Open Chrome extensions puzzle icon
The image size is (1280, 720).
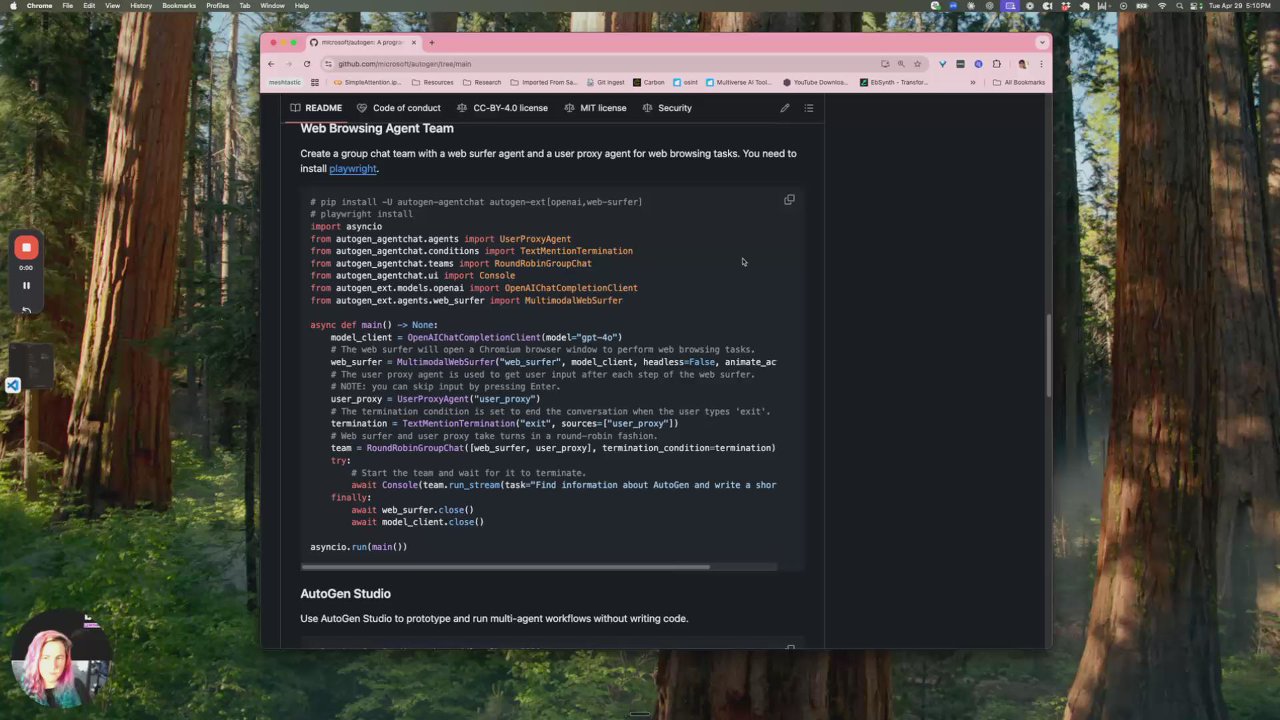pyautogui.click(x=996, y=64)
